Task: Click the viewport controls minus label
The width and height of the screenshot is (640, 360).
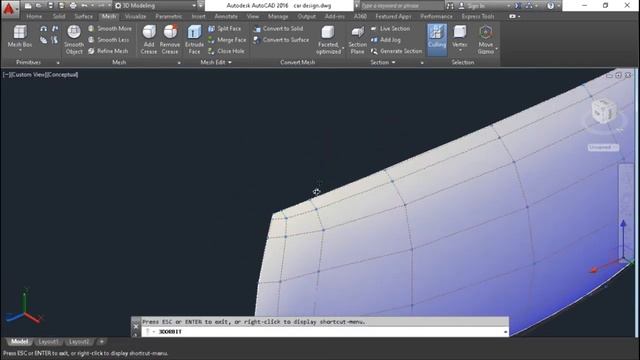Action: pos(6,75)
